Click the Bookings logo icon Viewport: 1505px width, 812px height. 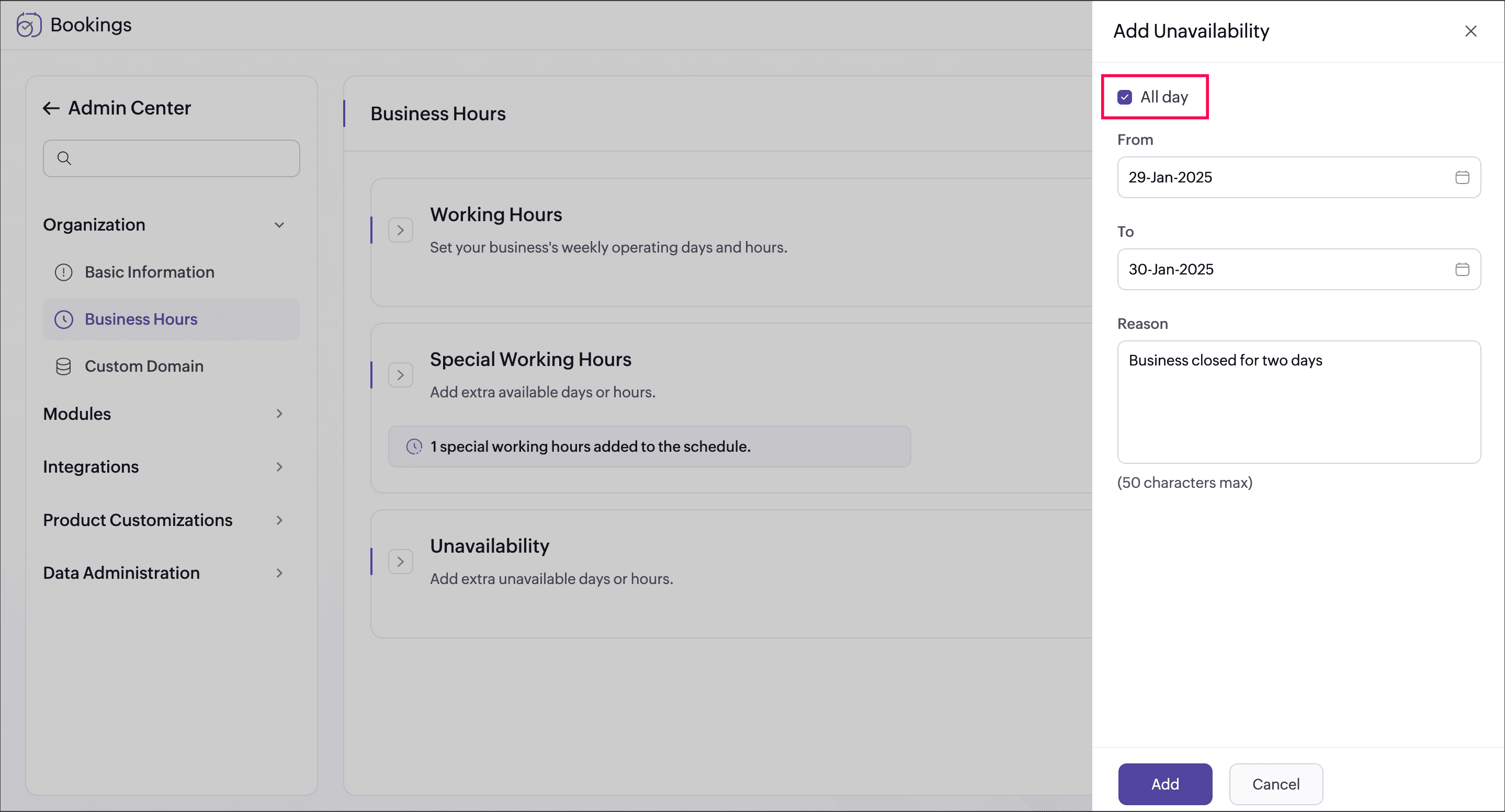click(29, 25)
